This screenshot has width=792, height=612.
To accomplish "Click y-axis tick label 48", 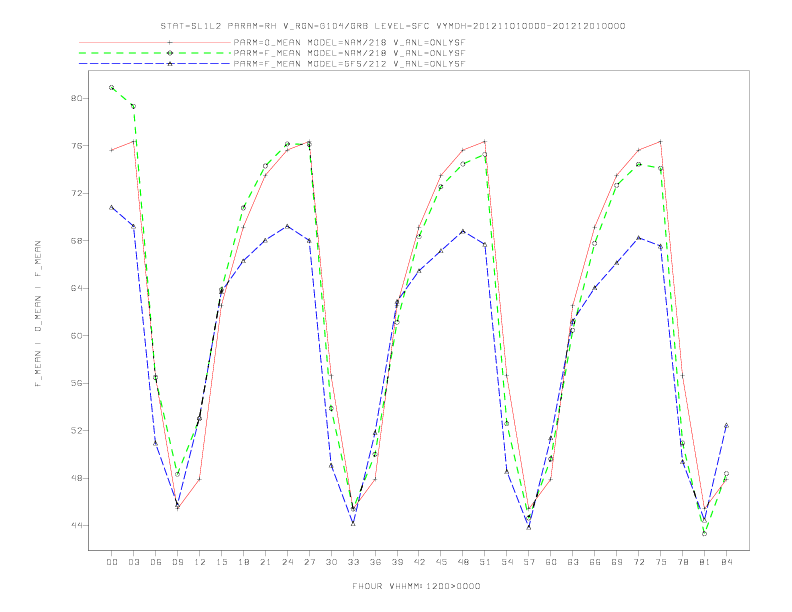I will pyautogui.click(x=76, y=478).
